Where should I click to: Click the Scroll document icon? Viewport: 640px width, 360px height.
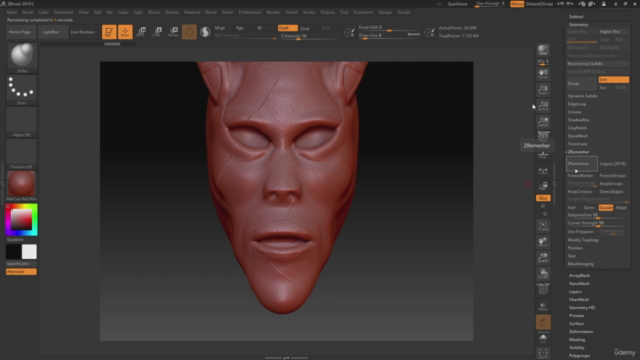pos(543,73)
